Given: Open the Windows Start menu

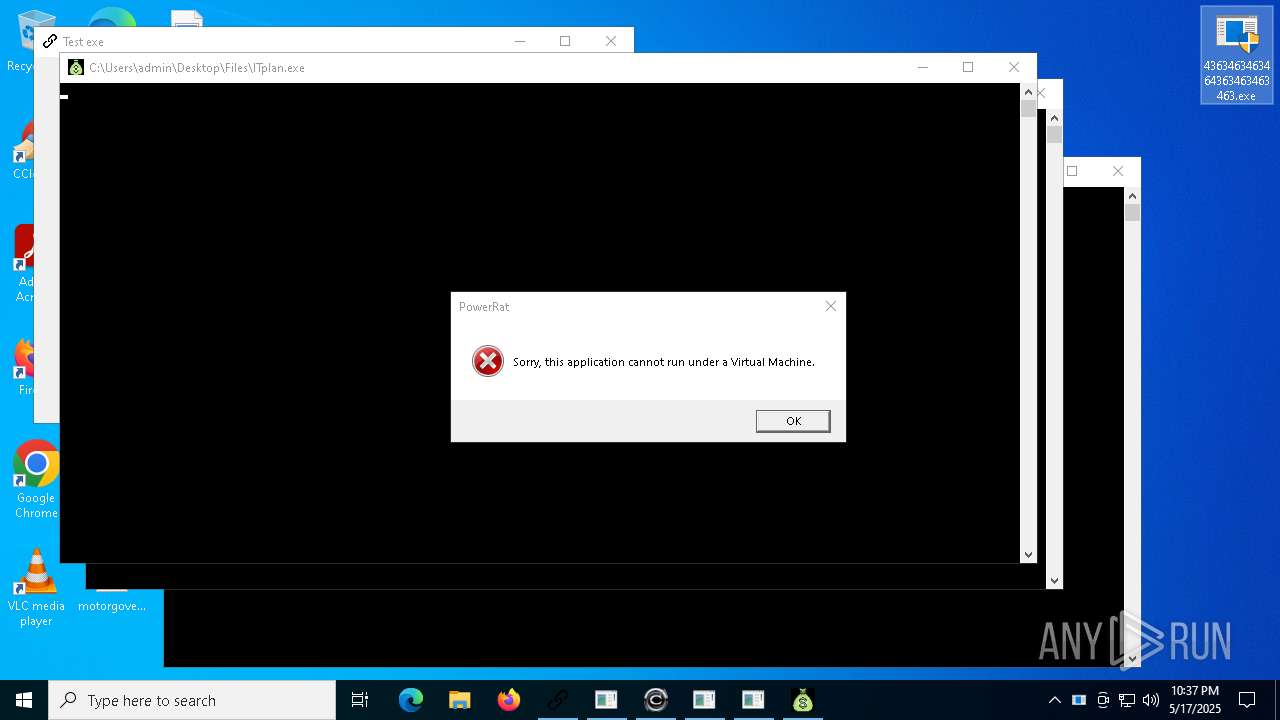Looking at the screenshot, I should (24, 700).
